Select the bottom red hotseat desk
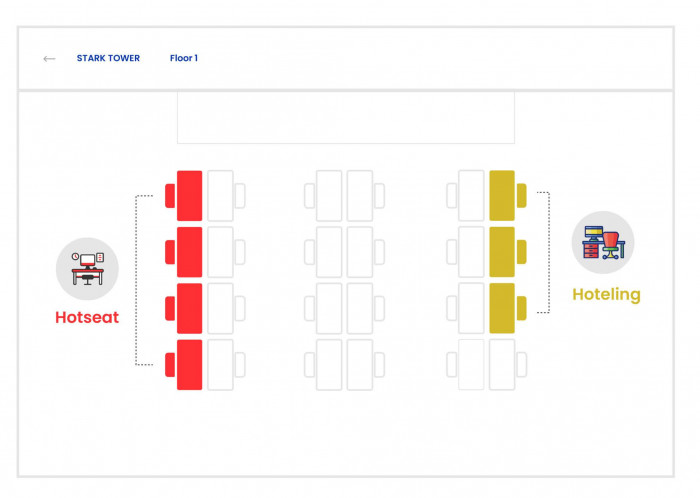Screen dimensions: 700x498 (x=189, y=365)
